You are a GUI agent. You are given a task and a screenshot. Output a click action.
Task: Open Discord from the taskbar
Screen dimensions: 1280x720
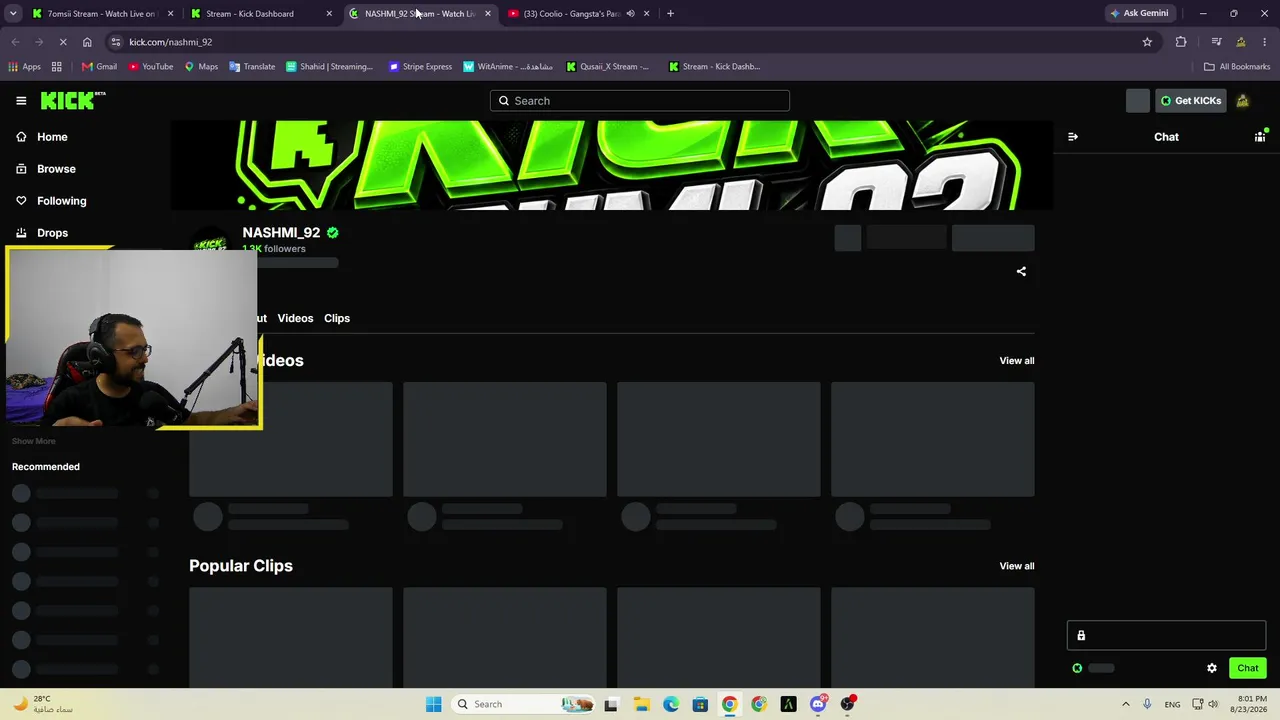coord(818,704)
